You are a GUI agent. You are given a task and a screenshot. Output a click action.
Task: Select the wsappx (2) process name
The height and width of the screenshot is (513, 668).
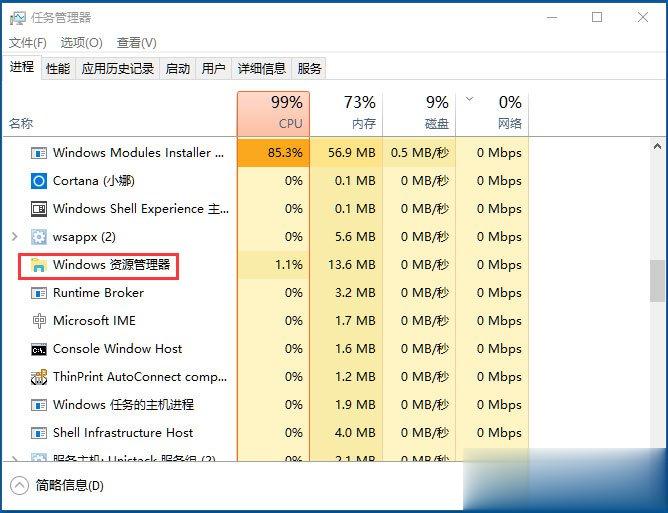[84, 237]
